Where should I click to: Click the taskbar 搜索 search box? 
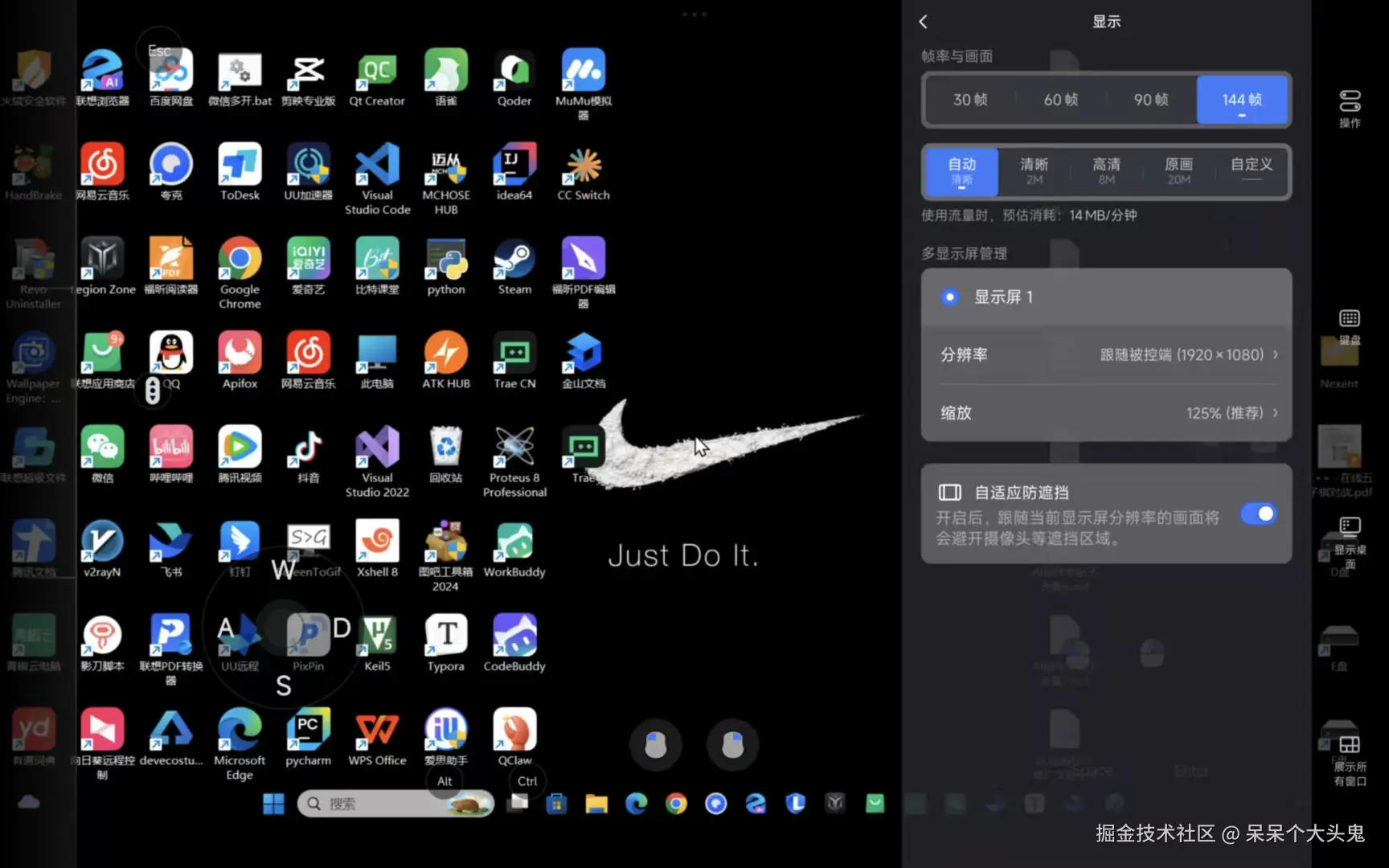[x=395, y=803]
